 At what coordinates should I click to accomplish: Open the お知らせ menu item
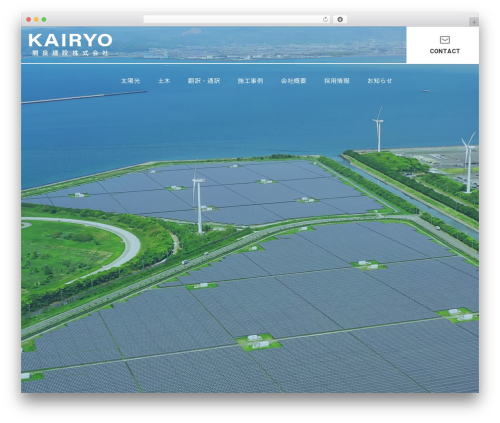[x=380, y=81]
